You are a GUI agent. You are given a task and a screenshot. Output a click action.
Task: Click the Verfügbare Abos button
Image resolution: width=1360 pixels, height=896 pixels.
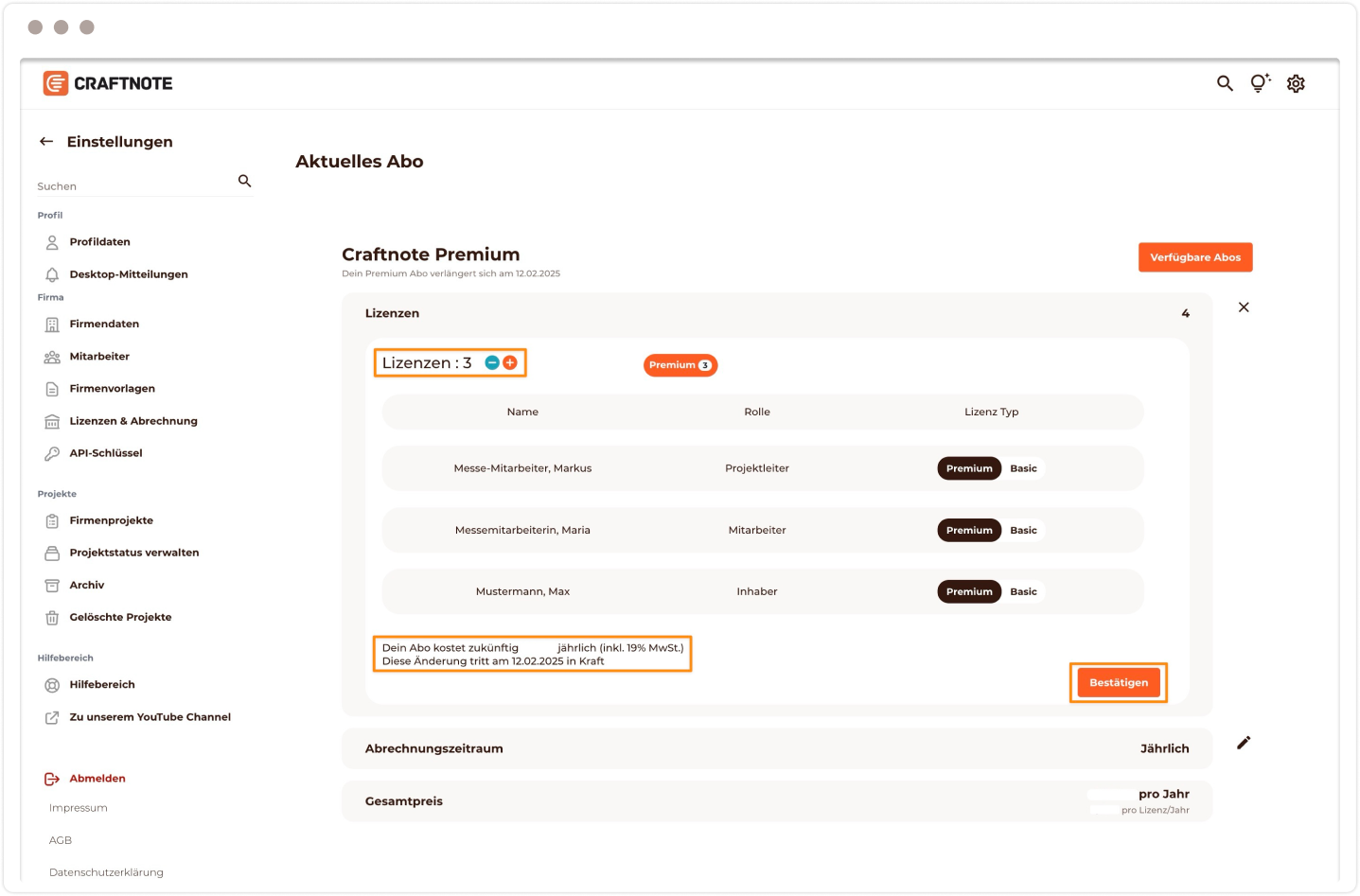(1195, 257)
